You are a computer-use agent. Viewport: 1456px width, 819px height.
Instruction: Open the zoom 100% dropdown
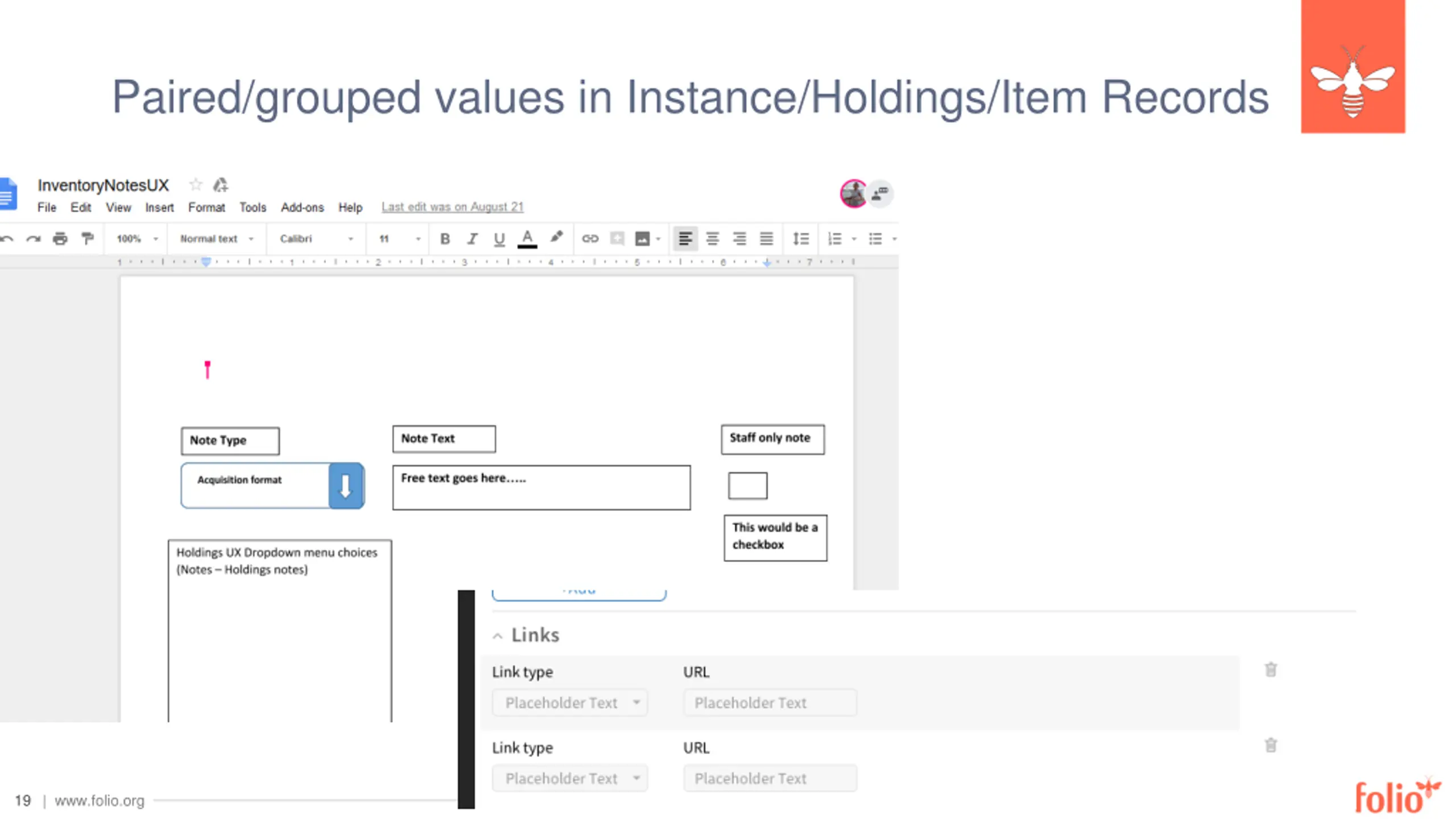[x=137, y=239]
